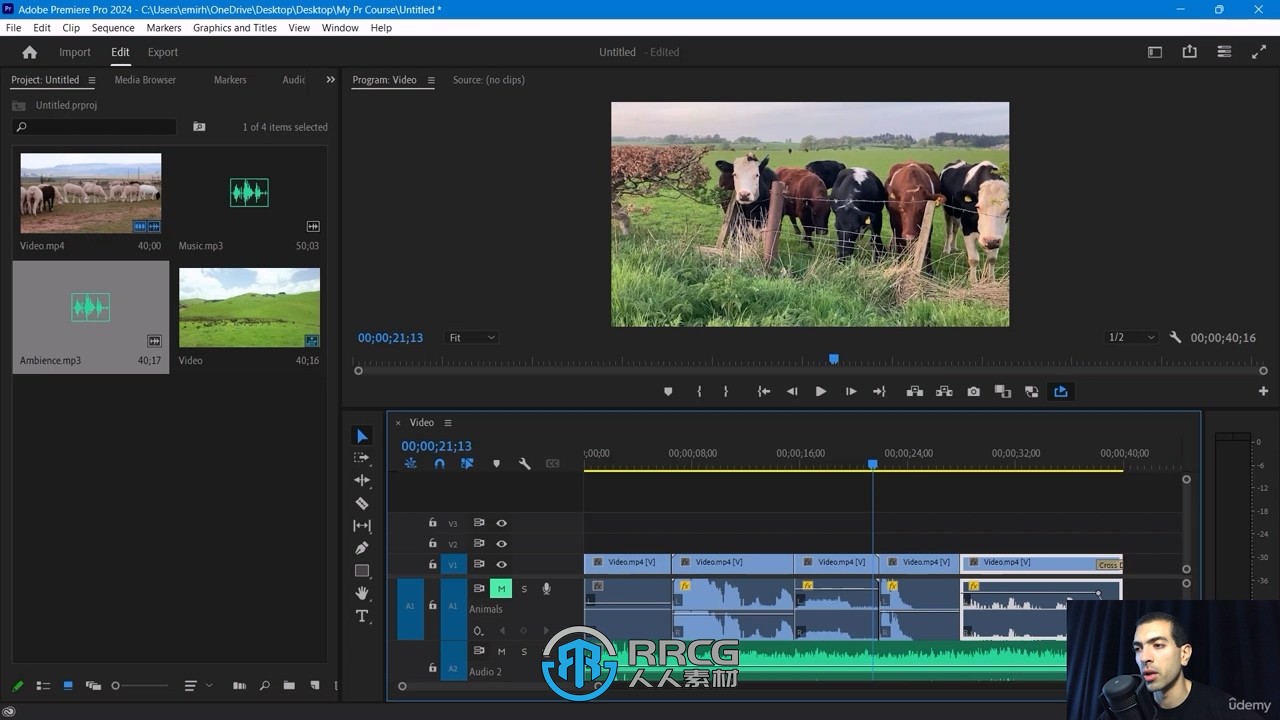Open the Graphics and Titles menu
1280x720 pixels.
235,28
